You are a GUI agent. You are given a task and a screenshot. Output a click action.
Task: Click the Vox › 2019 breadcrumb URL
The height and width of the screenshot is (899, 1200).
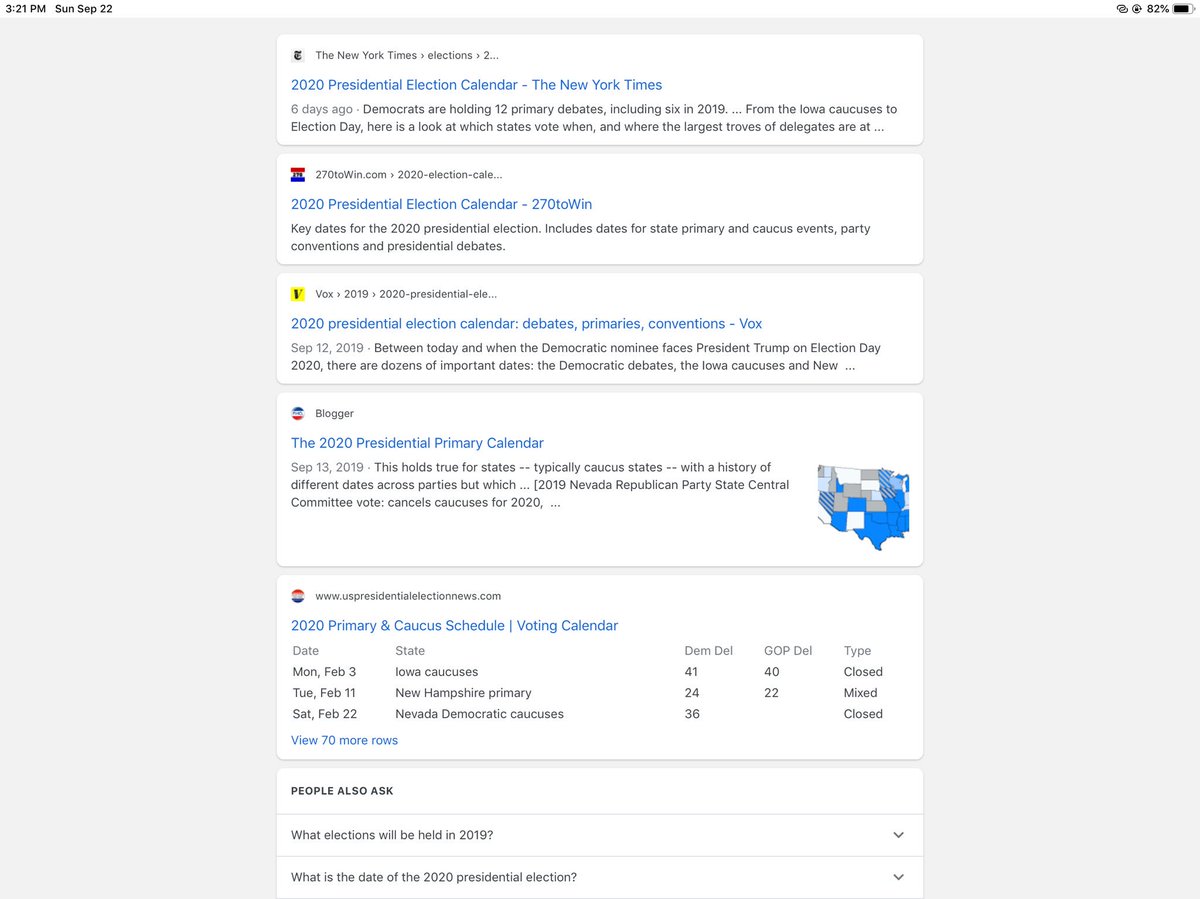(x=405, y=294)
